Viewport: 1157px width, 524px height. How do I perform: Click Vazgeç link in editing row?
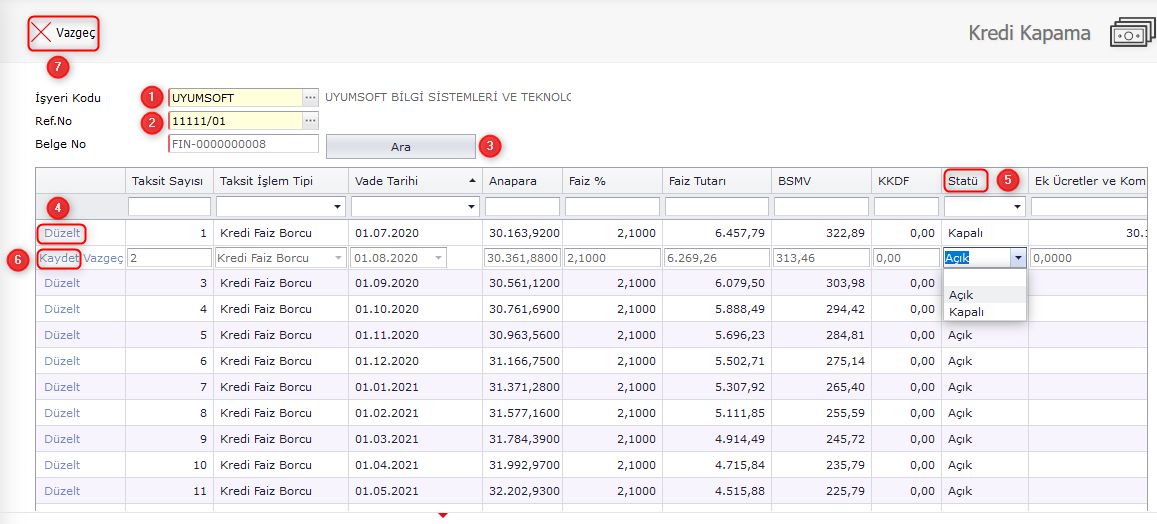[103, 258]
